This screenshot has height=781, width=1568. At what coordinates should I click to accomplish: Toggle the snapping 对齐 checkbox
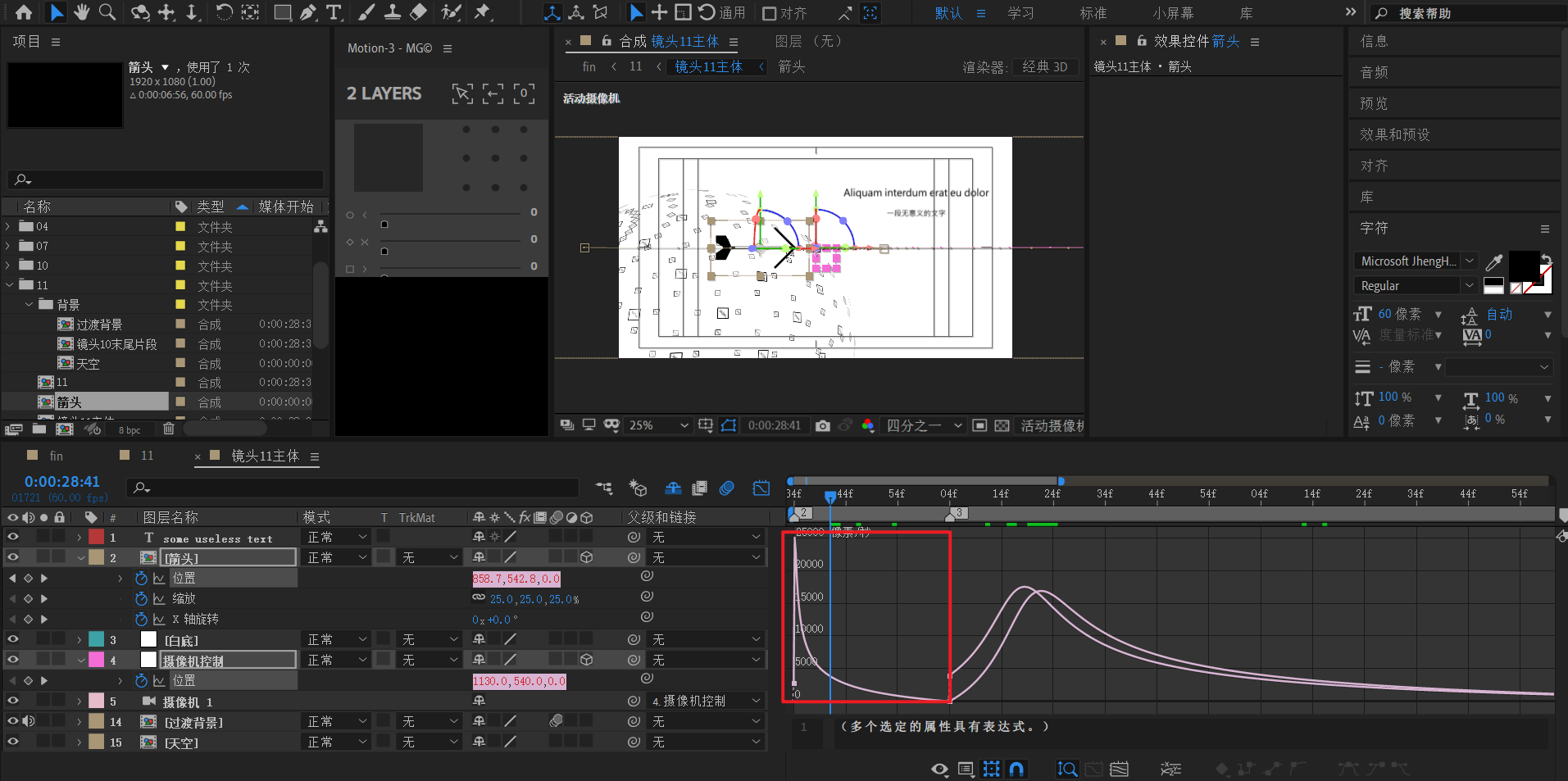[x=769, y=14]
